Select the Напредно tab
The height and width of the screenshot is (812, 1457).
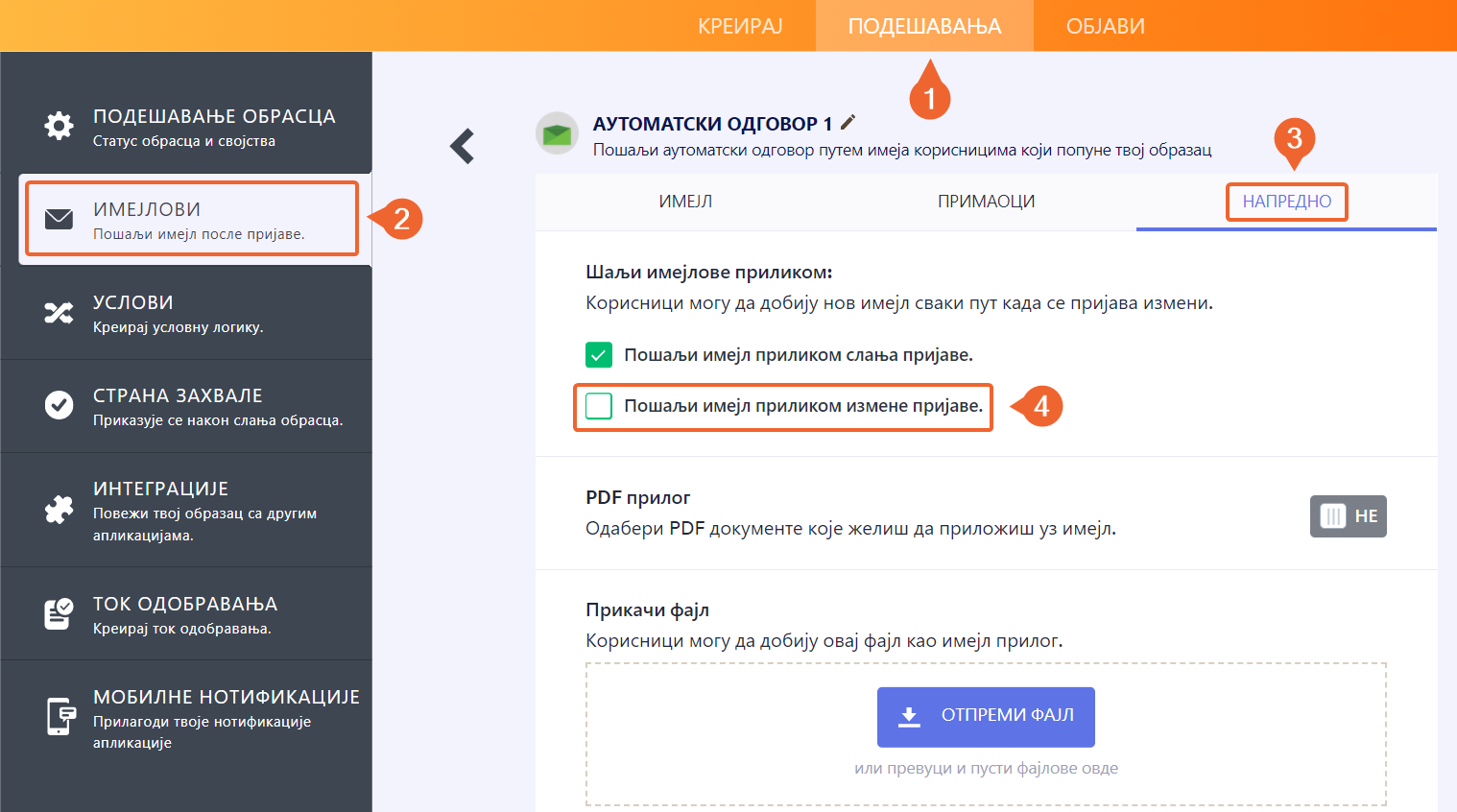(x=1286, y=202)
